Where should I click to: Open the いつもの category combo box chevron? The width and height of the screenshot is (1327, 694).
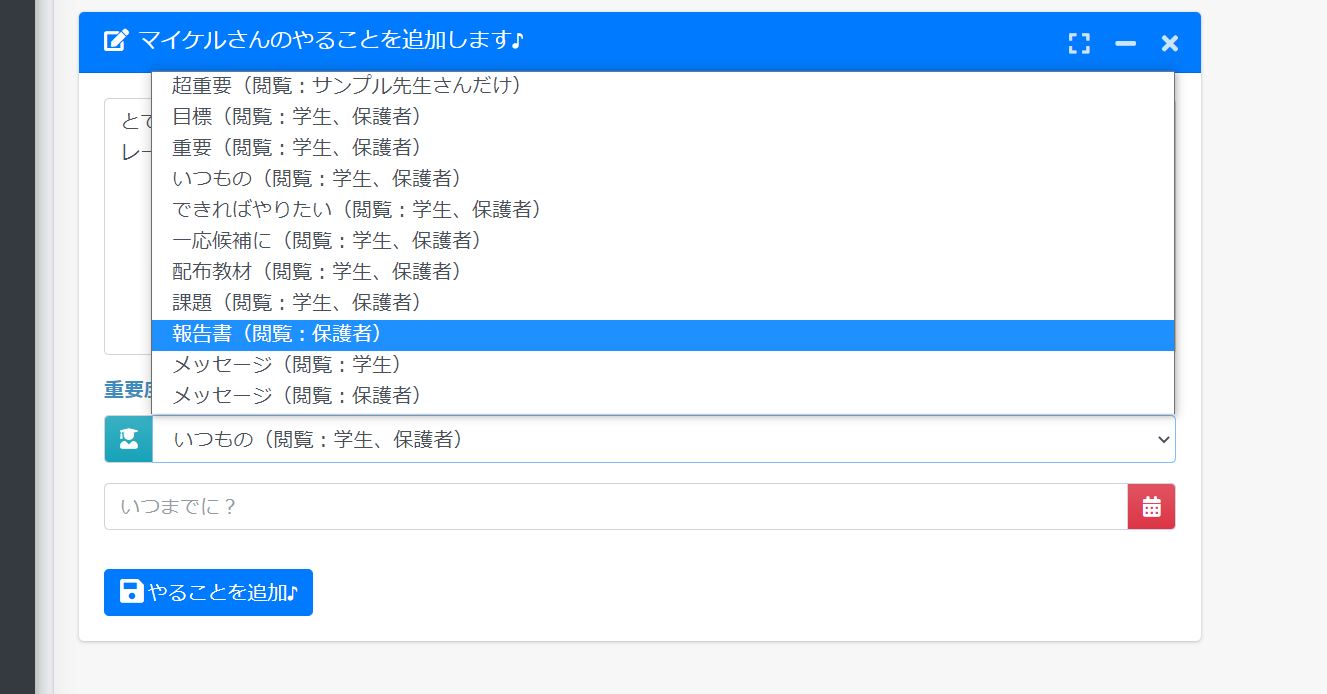click(x=1162, y=439)
